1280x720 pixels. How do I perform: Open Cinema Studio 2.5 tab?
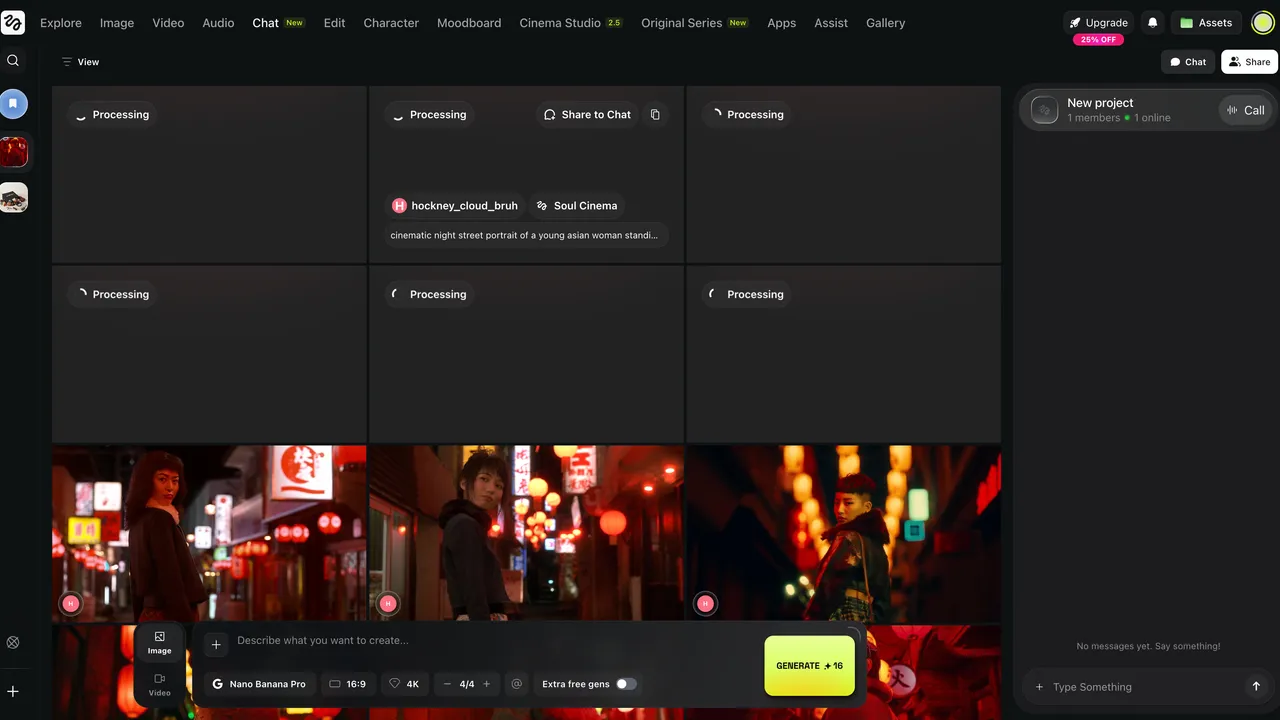click(571, 22)
